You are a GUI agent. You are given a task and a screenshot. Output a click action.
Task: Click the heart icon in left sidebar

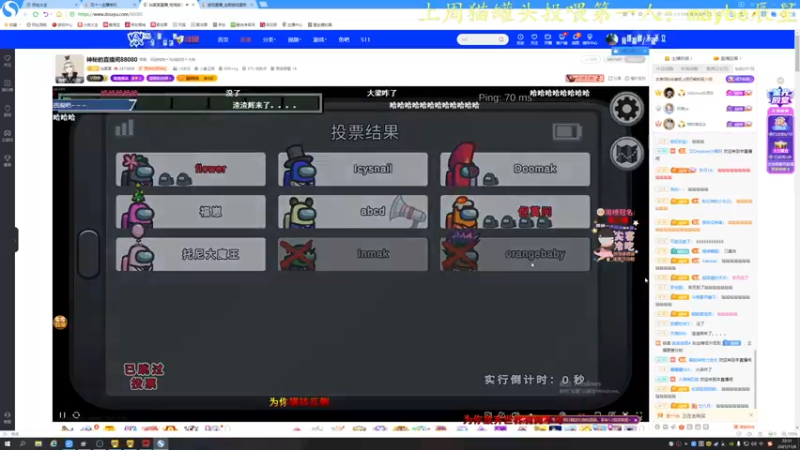click(x=7, y=60)
